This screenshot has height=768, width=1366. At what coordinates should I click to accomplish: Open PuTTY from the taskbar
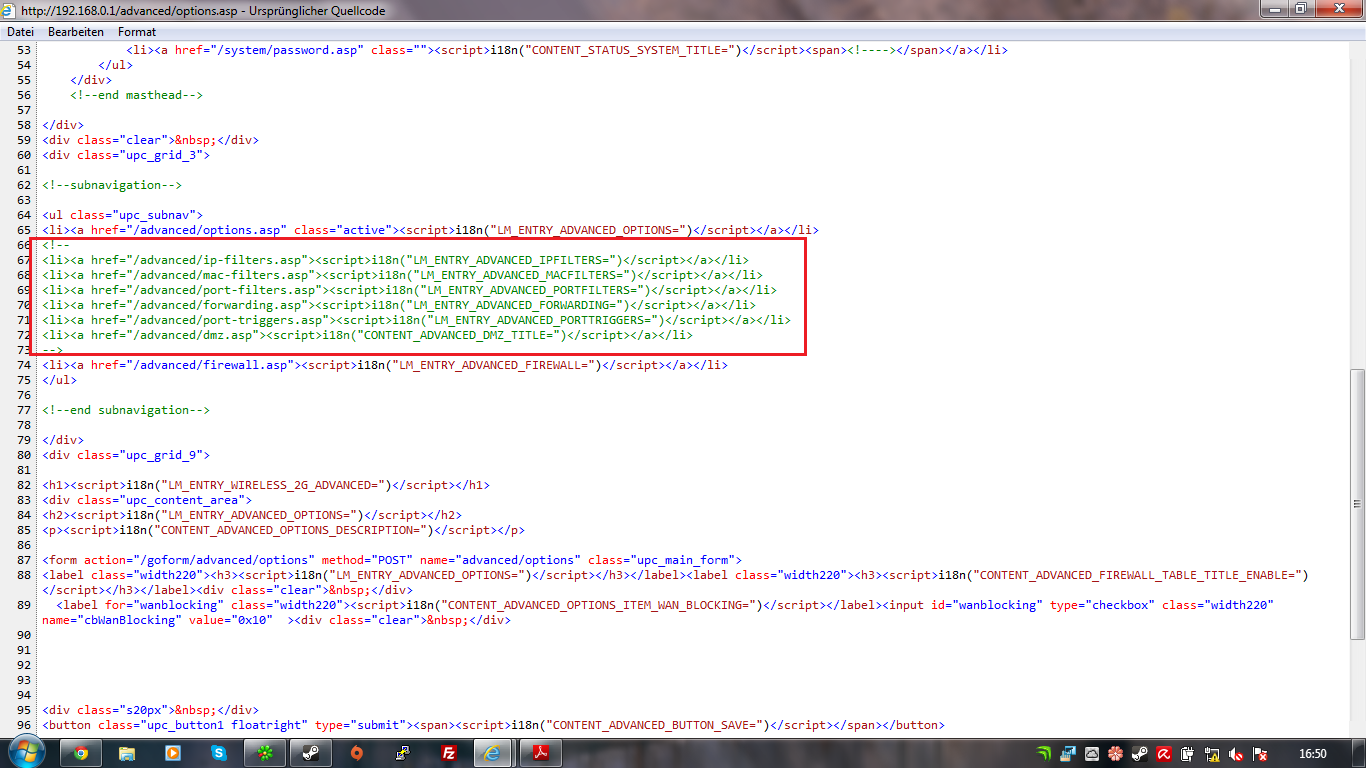point(403,753)
